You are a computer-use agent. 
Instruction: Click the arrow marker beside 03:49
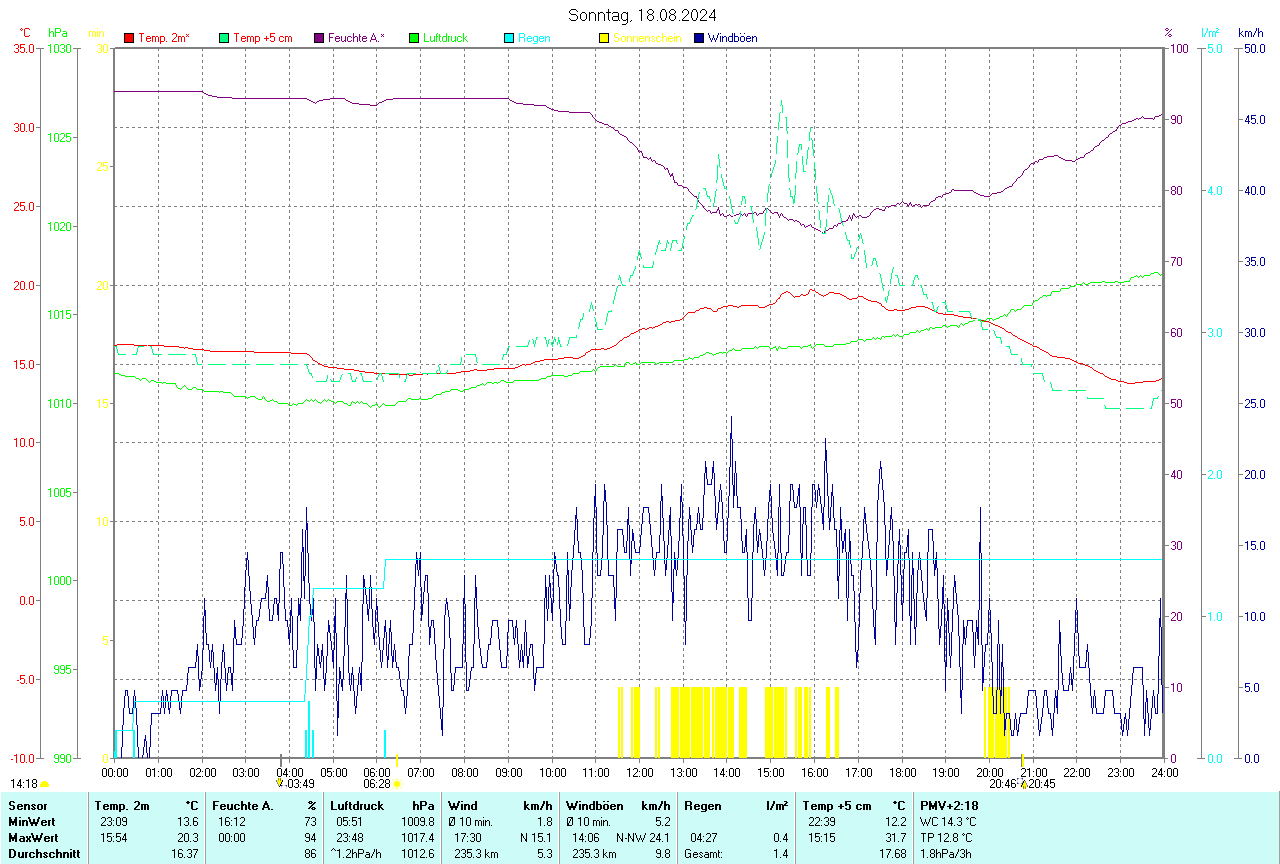280,783
